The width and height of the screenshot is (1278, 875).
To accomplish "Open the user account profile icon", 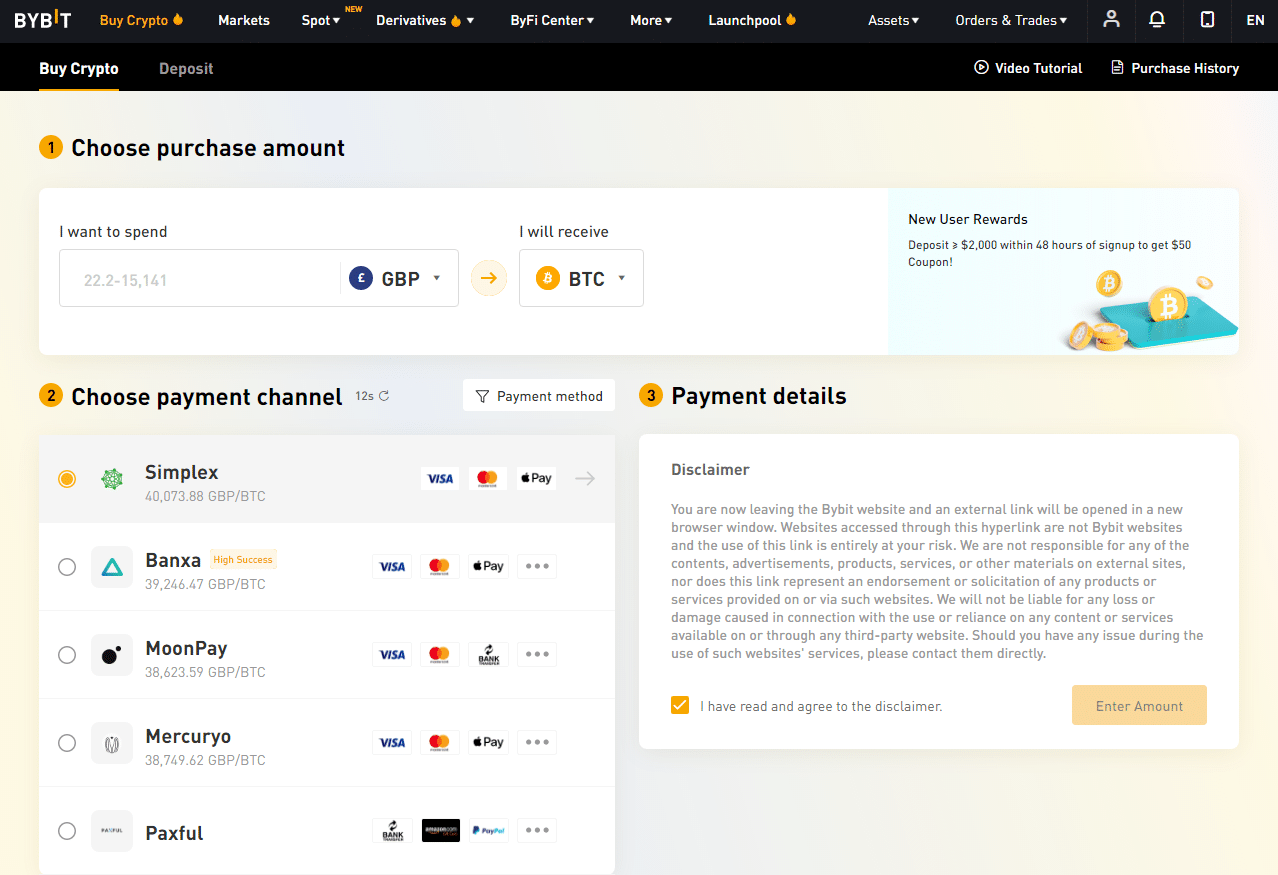I will (1111, 20).
